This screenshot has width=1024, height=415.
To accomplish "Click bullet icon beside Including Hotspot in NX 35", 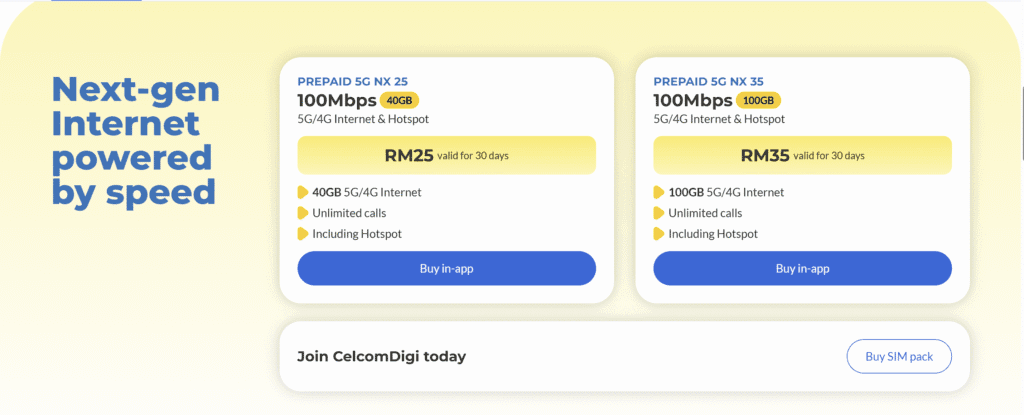I will click(x=659, y=234).
